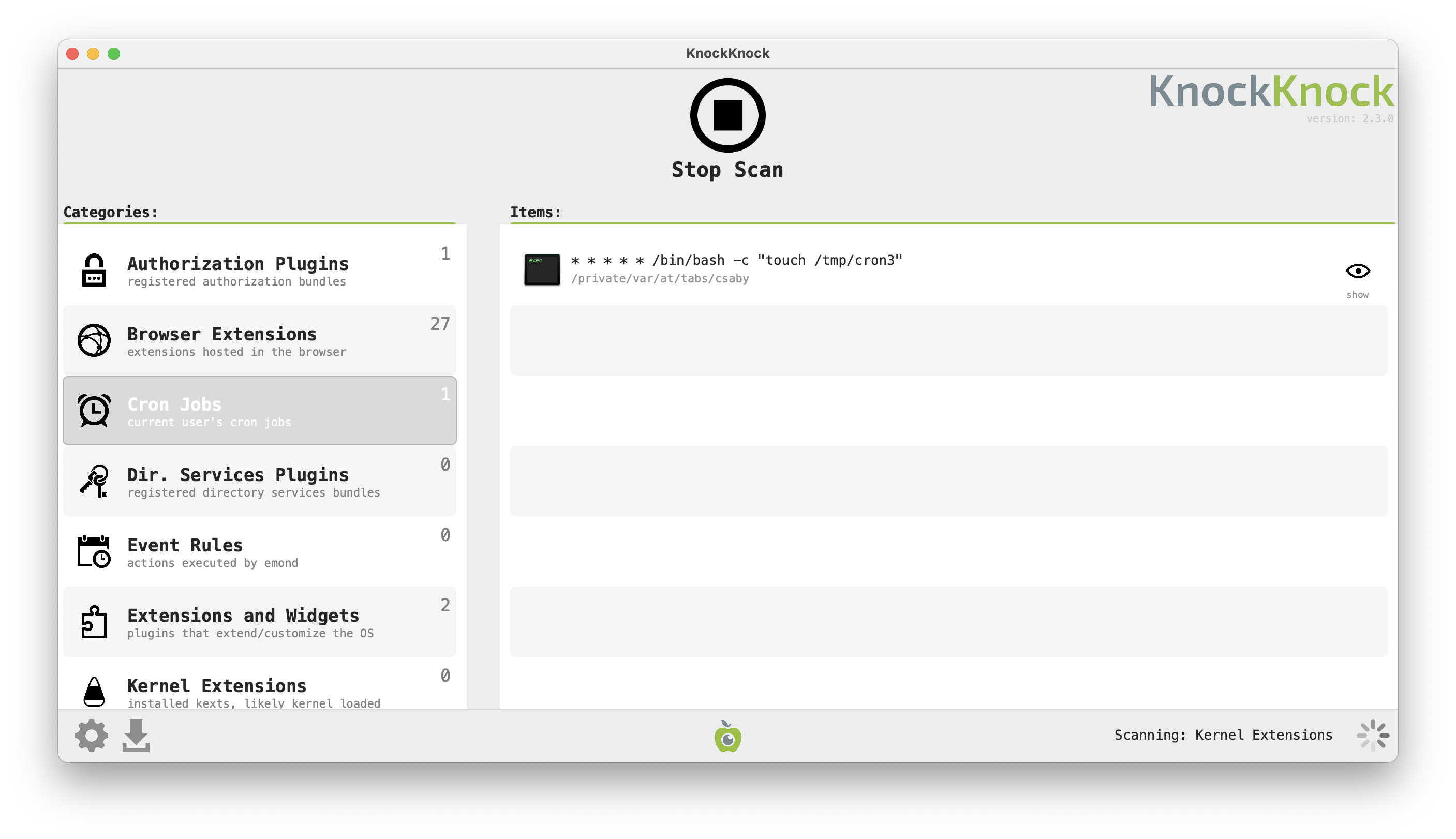This screenshot has height=839, width=1456.
Task: Click the Browser Extensions count 27
Action: point(440,324)
